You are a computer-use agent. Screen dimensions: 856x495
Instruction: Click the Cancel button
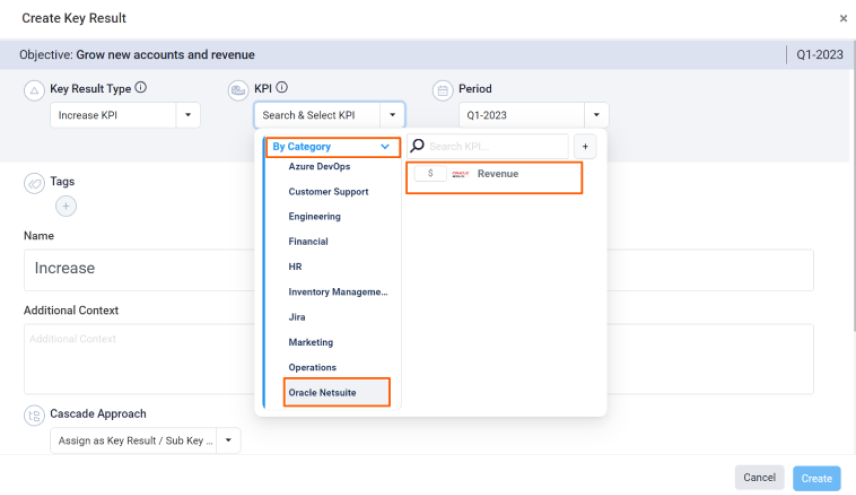click(759, 478)
